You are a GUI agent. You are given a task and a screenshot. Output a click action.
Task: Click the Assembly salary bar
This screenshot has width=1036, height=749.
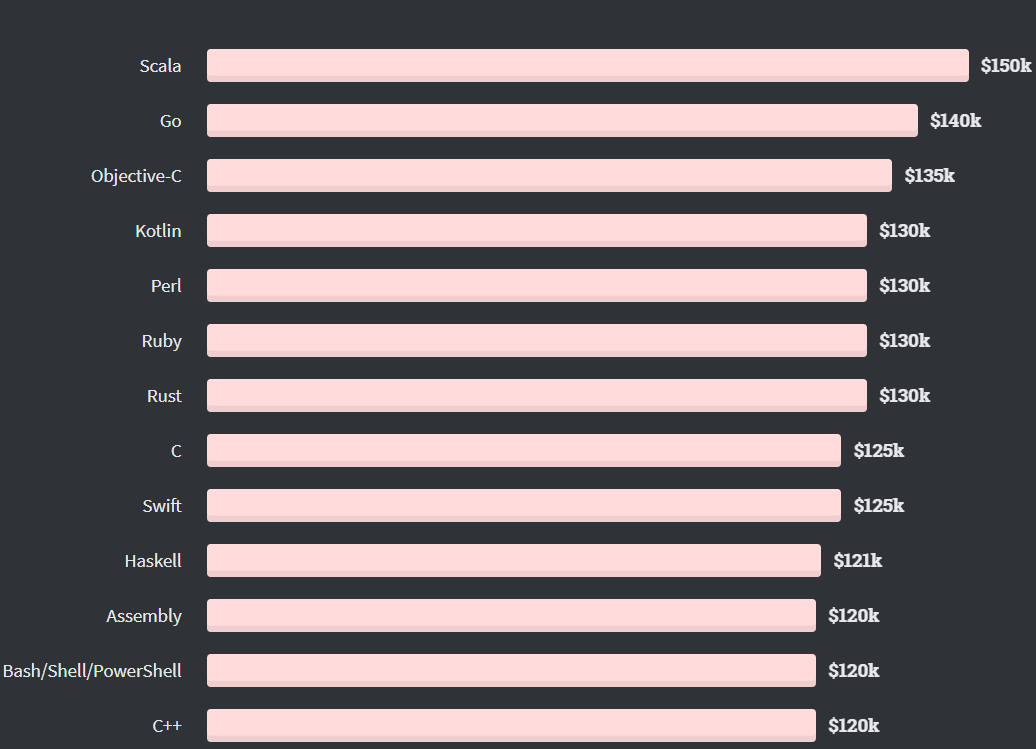[511, 616]
